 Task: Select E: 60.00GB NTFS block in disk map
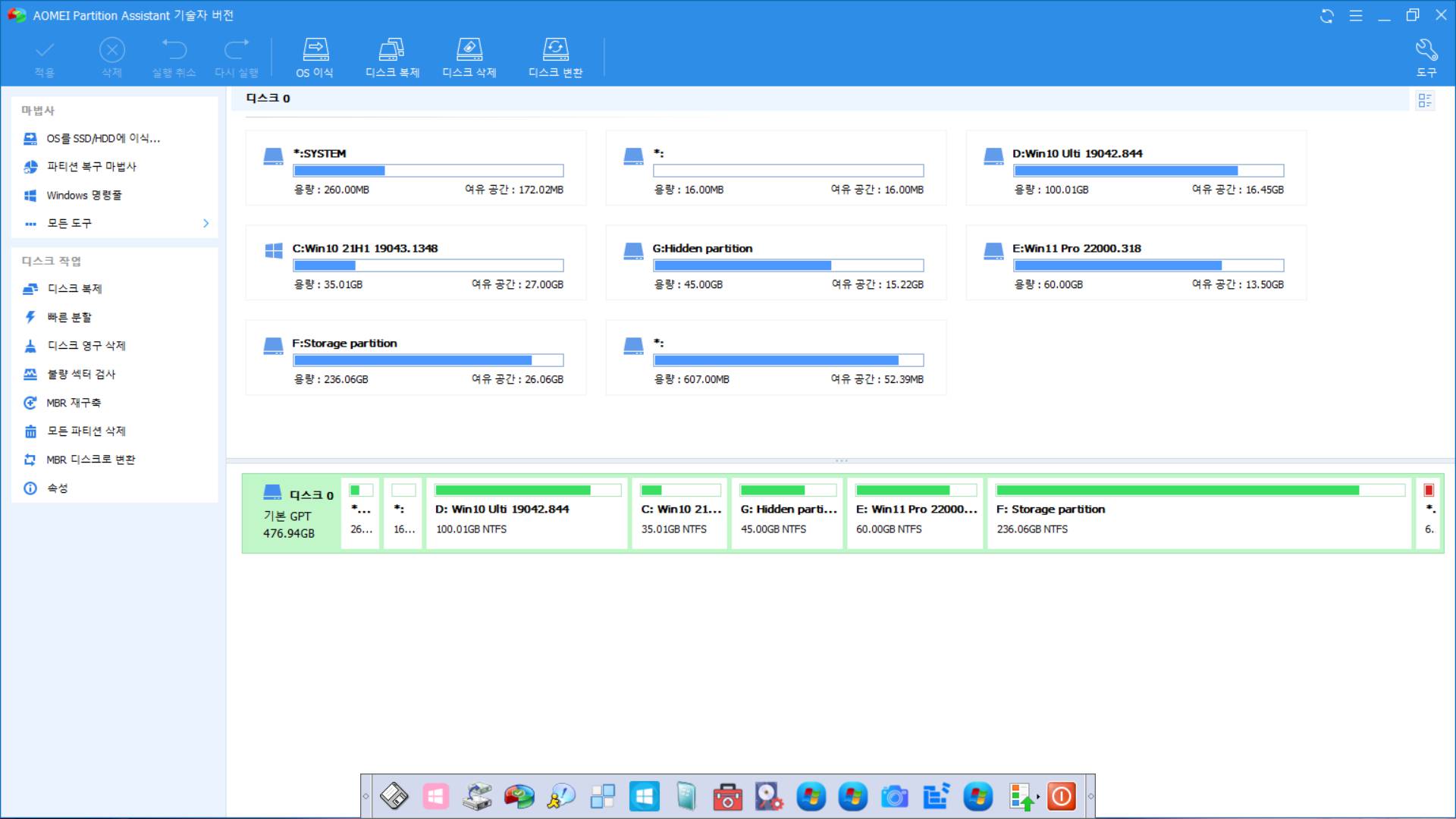[x=915, y=513]
